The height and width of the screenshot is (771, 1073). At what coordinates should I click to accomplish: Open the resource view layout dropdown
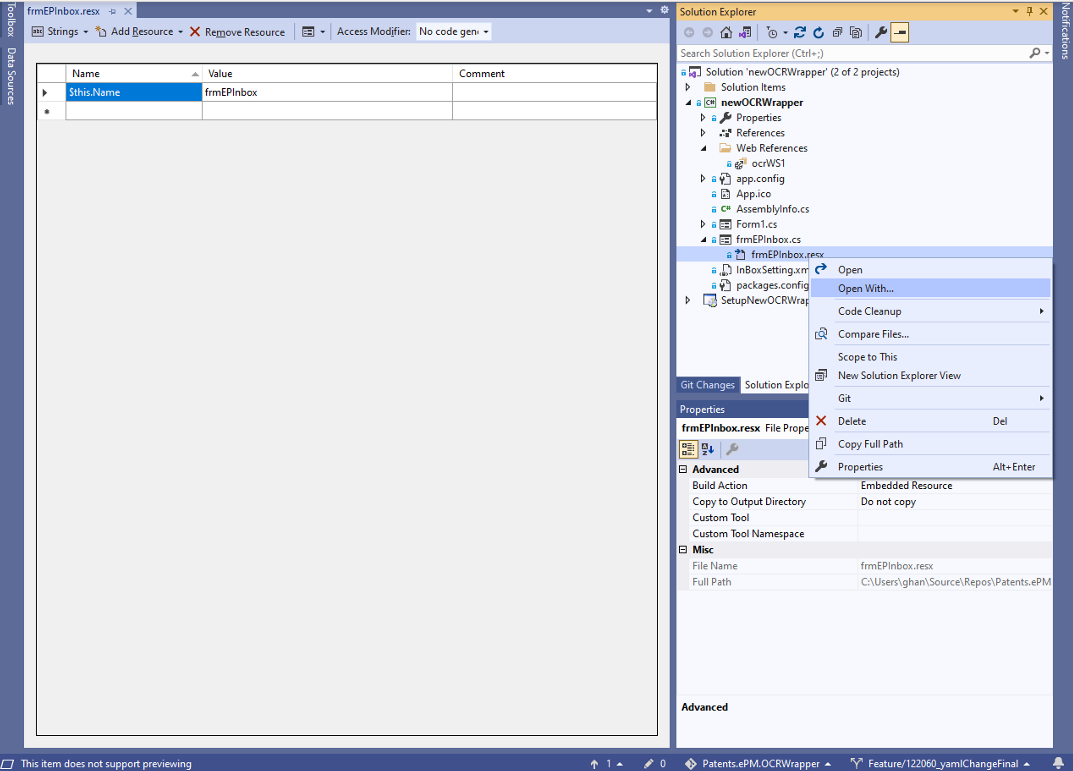point(322,31)
